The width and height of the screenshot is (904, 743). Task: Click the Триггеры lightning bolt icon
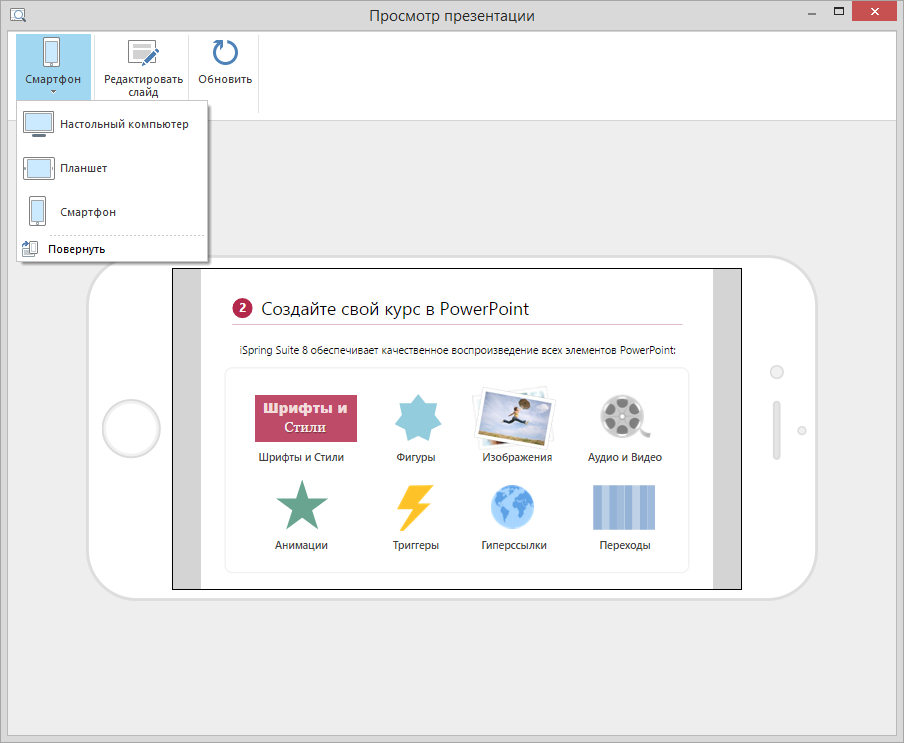415,507
